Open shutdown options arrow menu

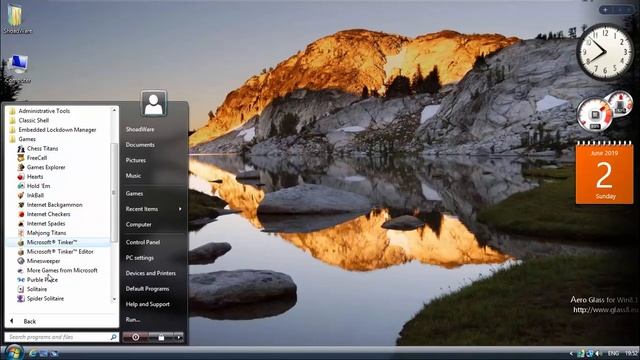179,337
